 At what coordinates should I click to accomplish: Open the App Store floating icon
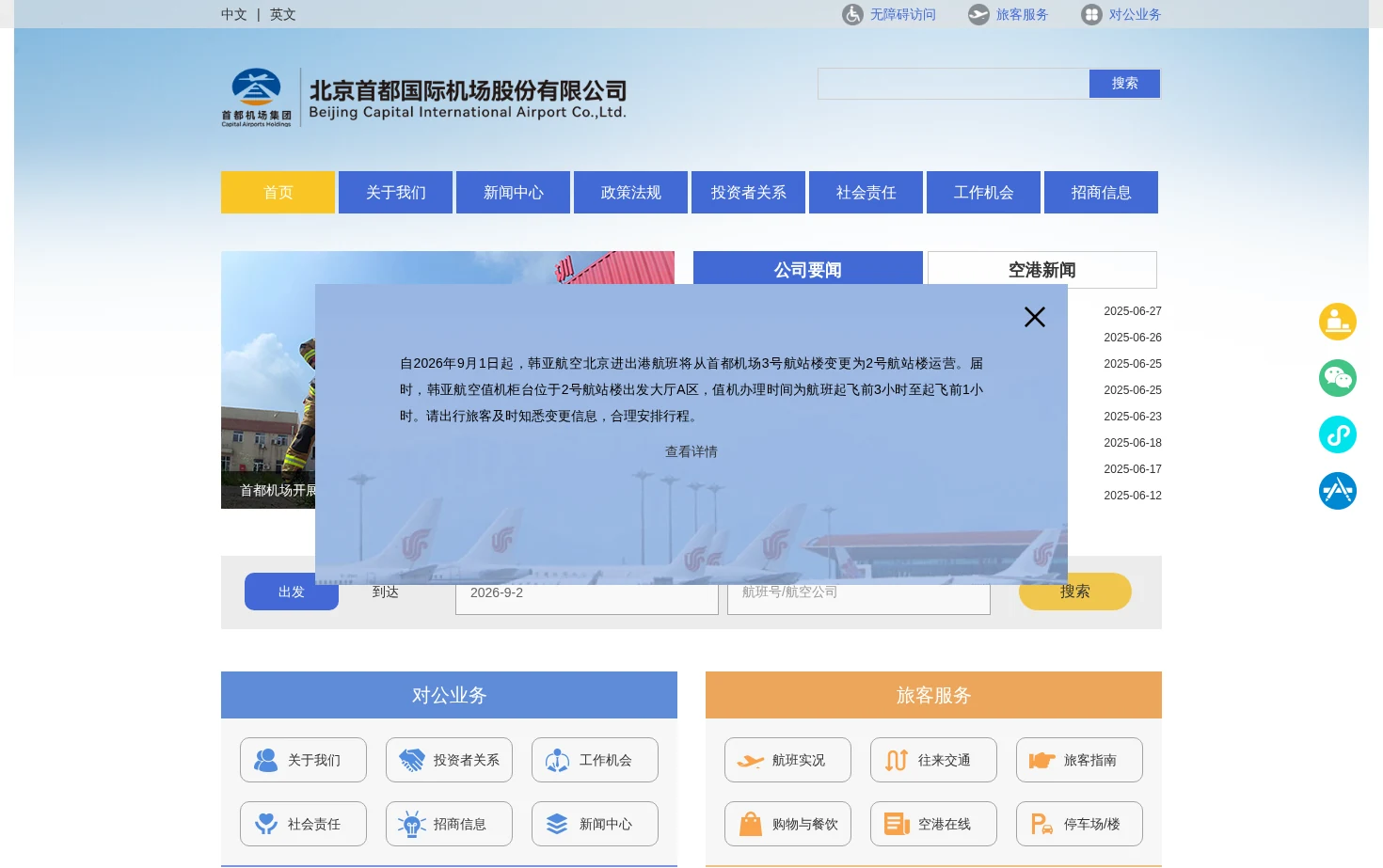1338,491
